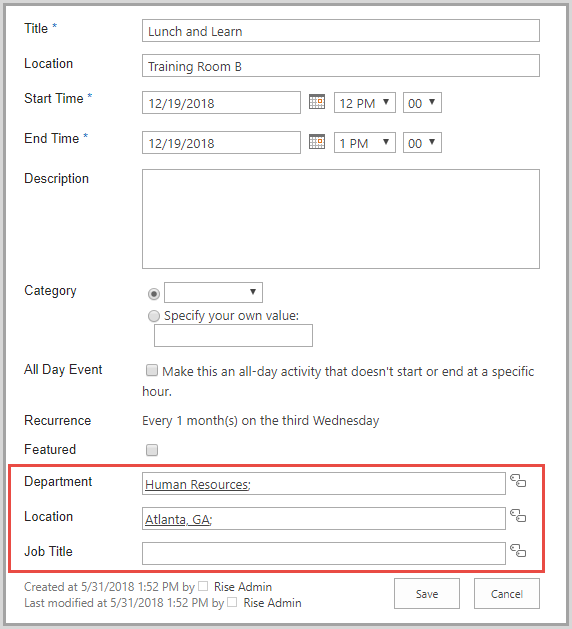
Task: Open the Start Time calendar date picker
Action: [x=317, y=102]
